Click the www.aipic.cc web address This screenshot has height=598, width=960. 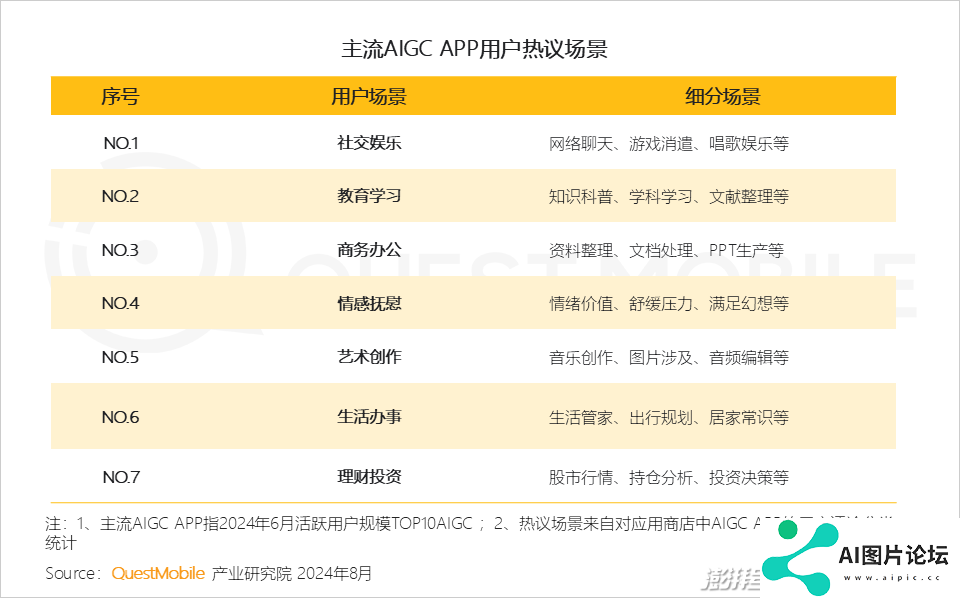[x=892, y=577]
